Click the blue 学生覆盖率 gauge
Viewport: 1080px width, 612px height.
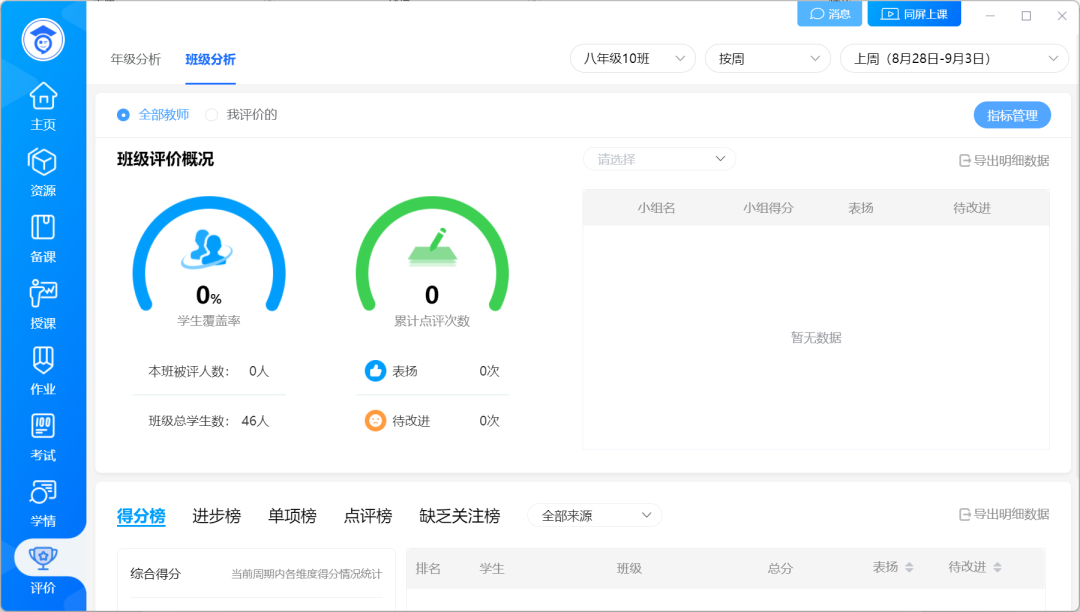(209, 255)
